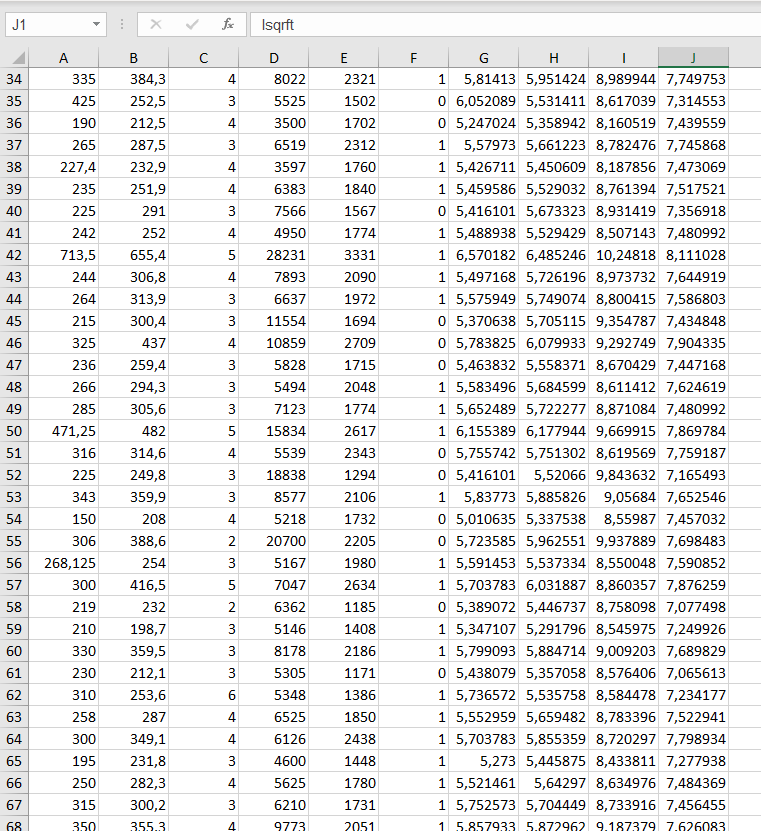Click cell with value 18838
Image resolution: width=761 pixels, height=831 pixels.
click(273, 475)
